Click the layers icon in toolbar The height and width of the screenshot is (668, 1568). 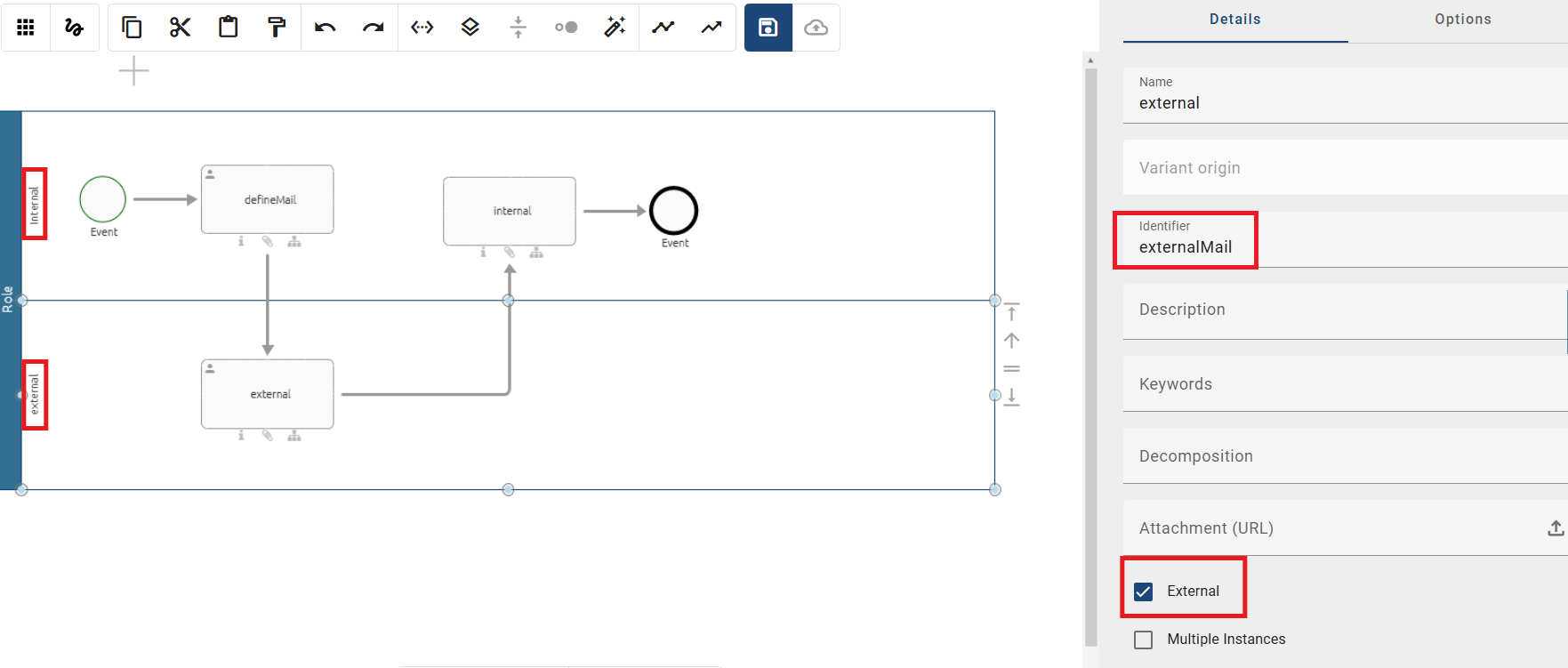tap(470, 28)
